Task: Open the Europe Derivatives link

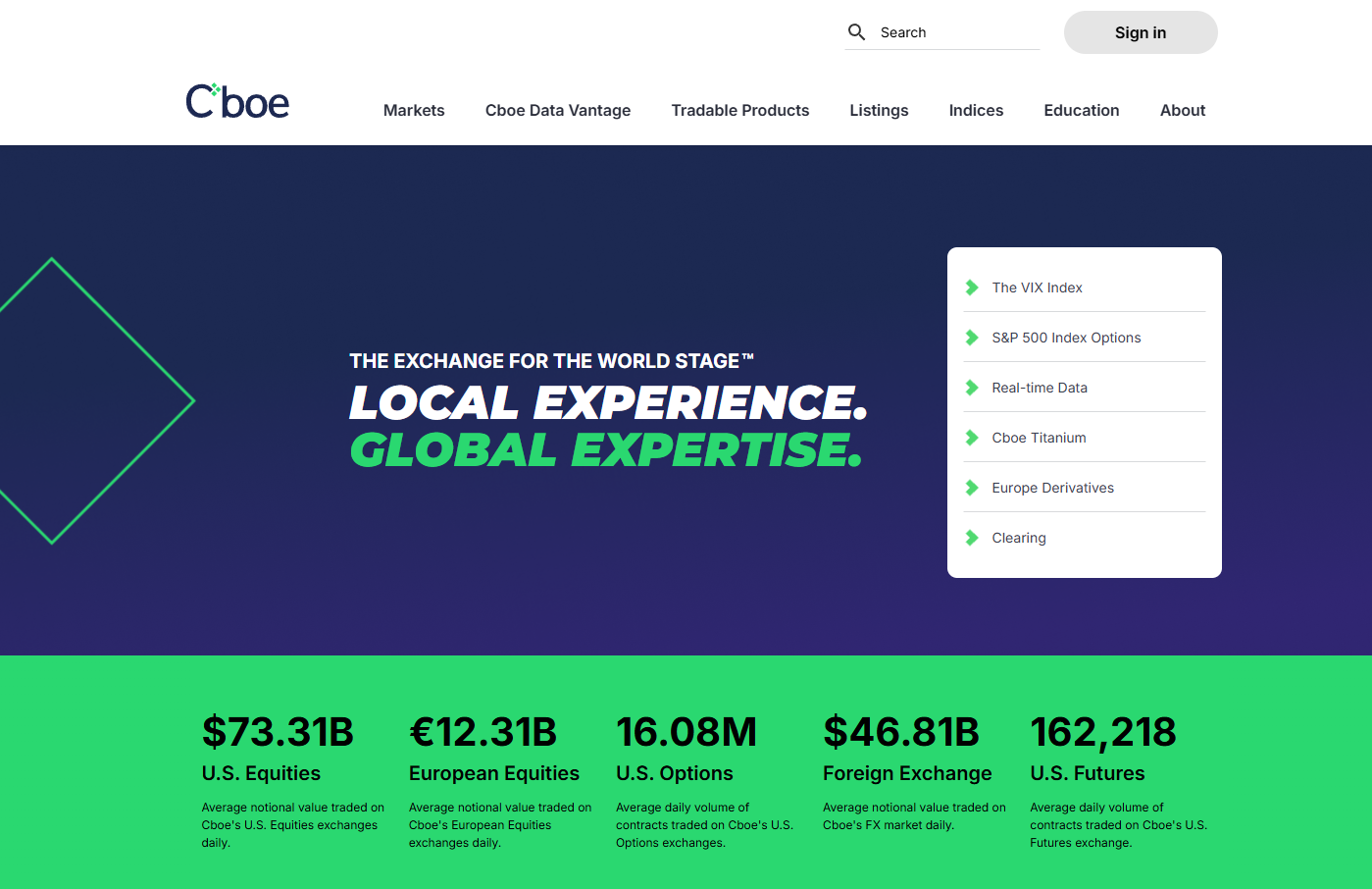Action: pos(1052,488)
